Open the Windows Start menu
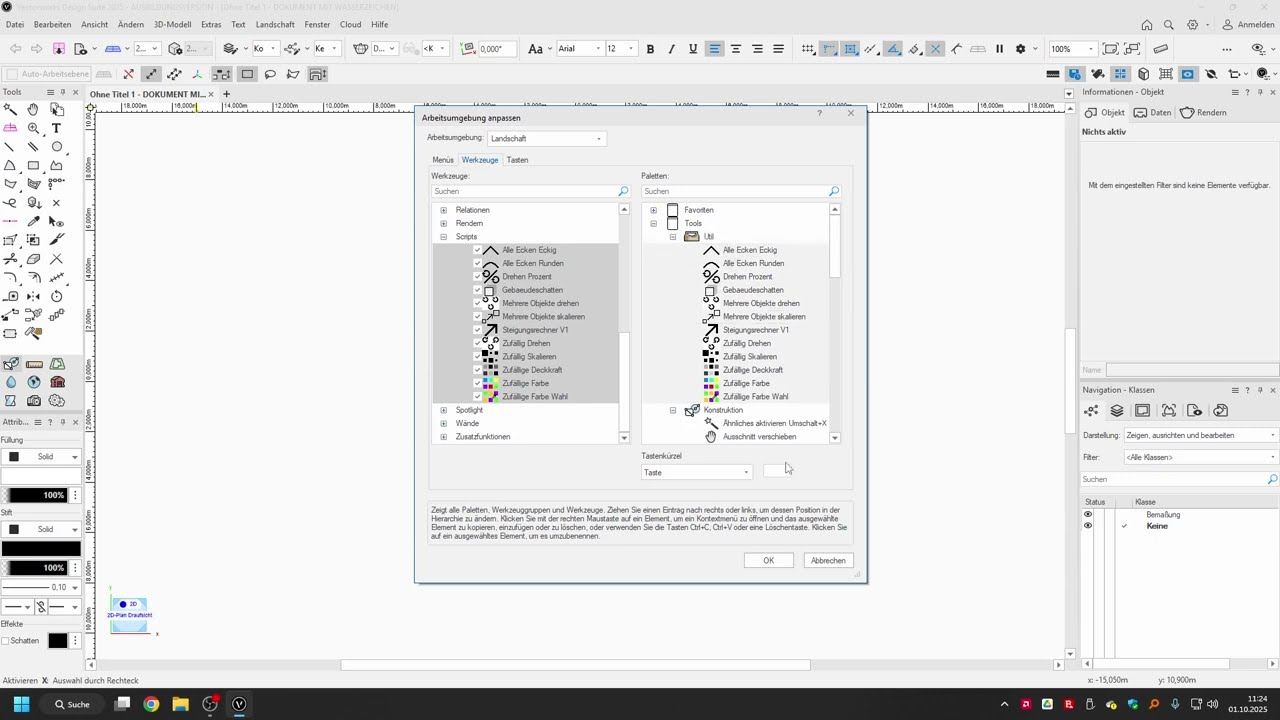 21,704
